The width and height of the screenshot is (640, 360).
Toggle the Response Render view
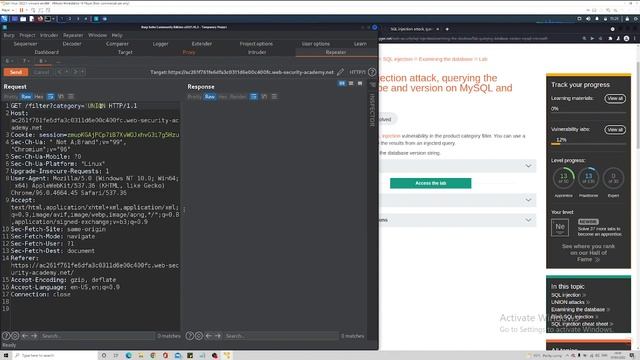click(238, 97)
